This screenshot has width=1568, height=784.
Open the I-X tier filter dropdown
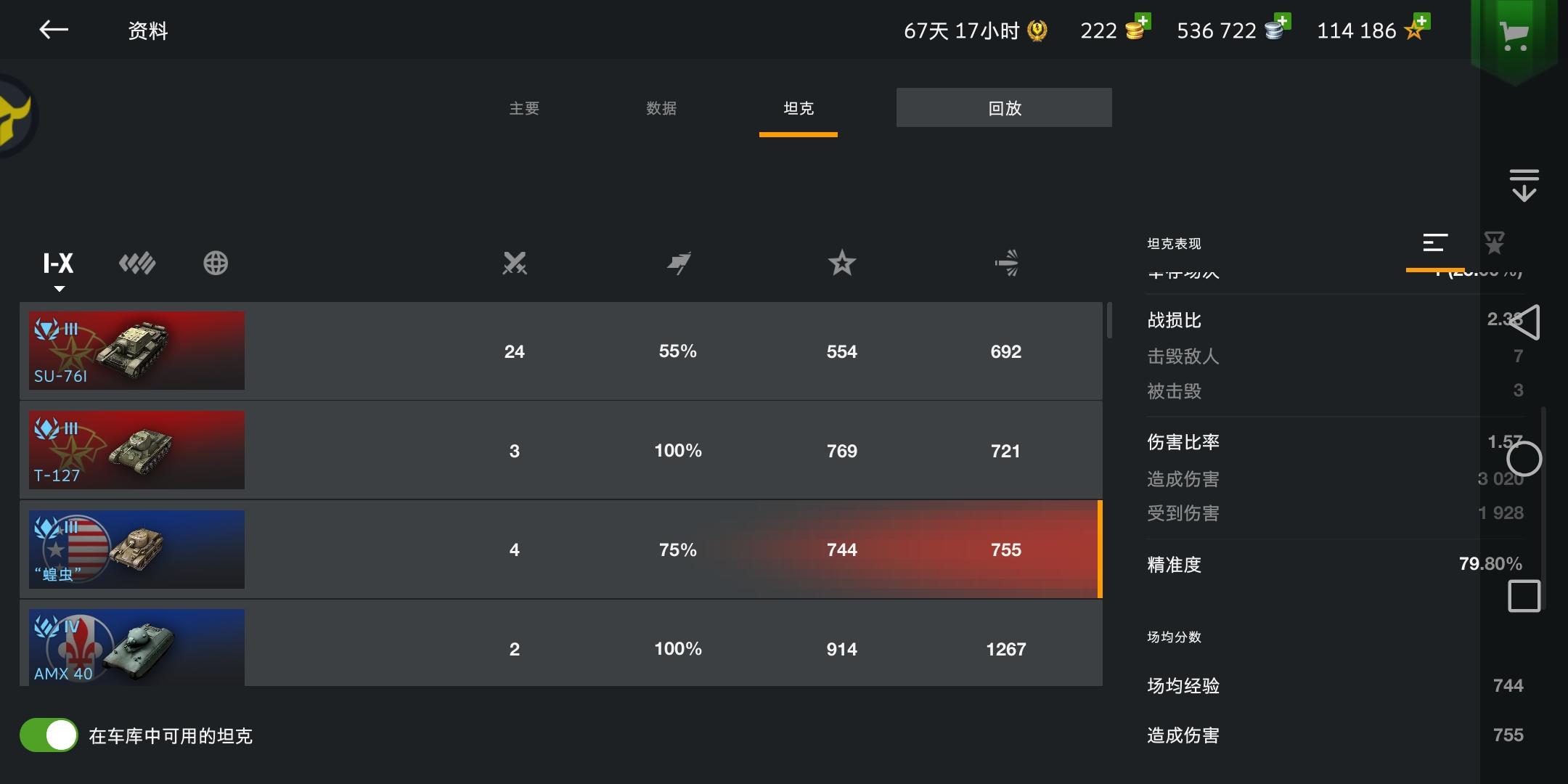58,264
